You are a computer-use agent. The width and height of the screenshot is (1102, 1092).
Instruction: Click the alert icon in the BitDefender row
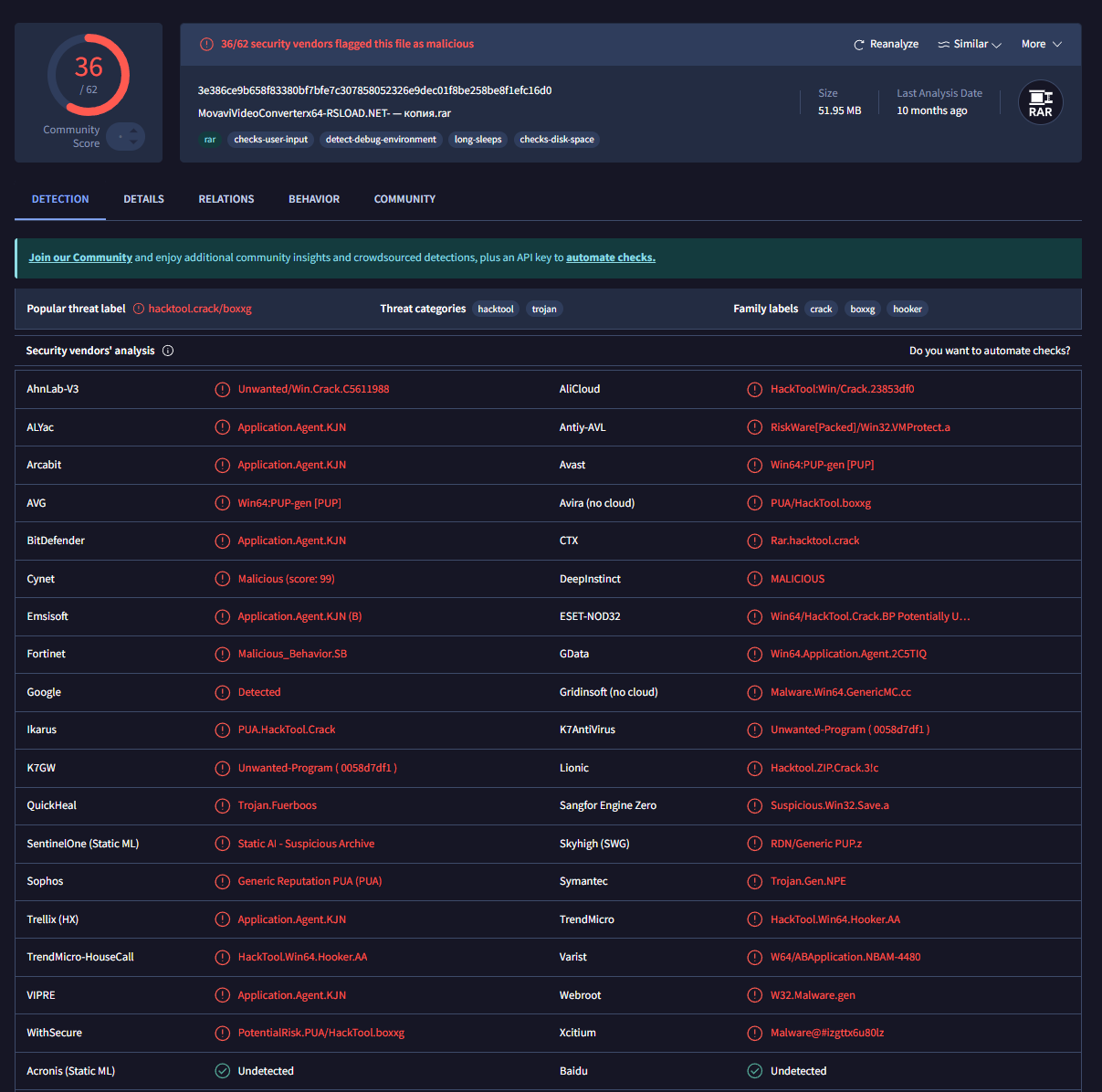(222, 541)
